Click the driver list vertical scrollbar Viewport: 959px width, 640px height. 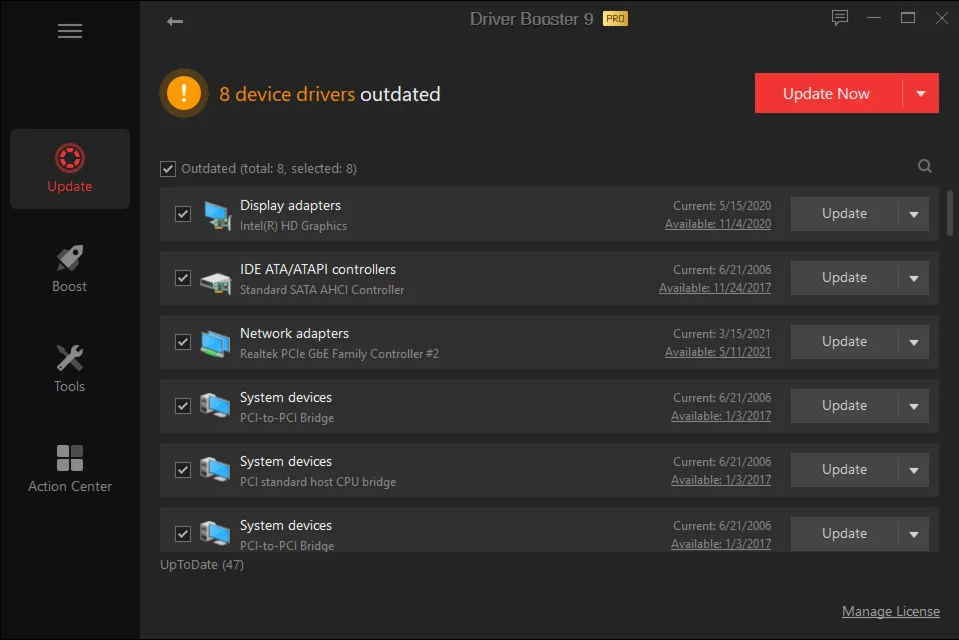click(949, 213)
